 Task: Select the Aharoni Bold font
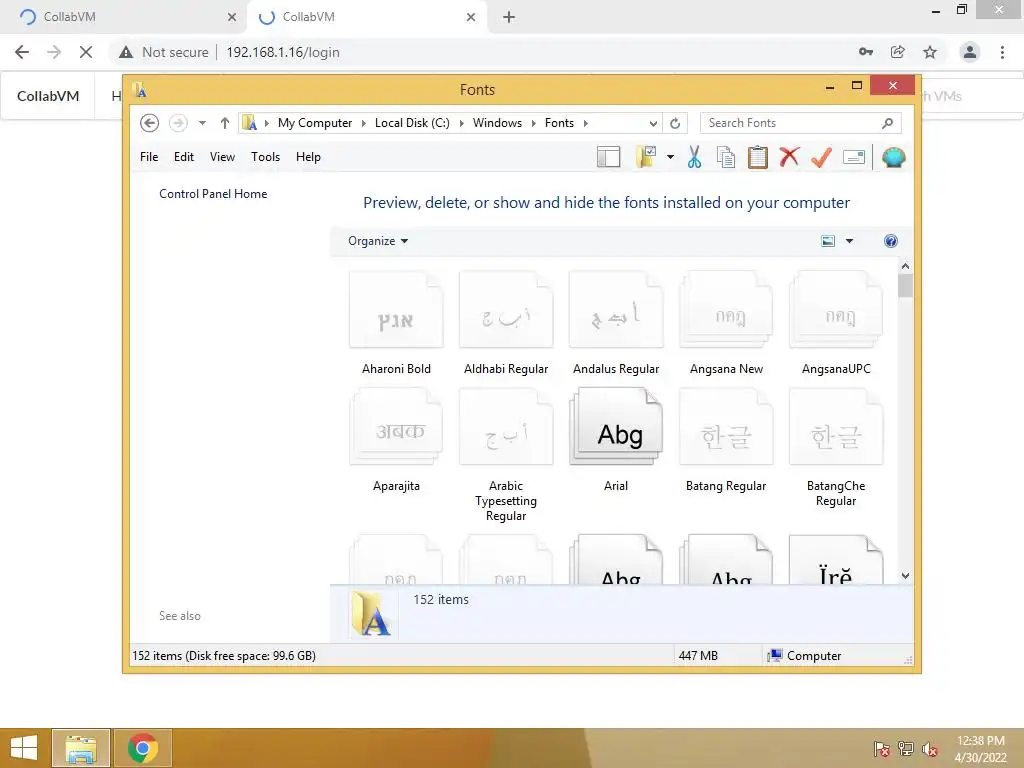point(396,324)
